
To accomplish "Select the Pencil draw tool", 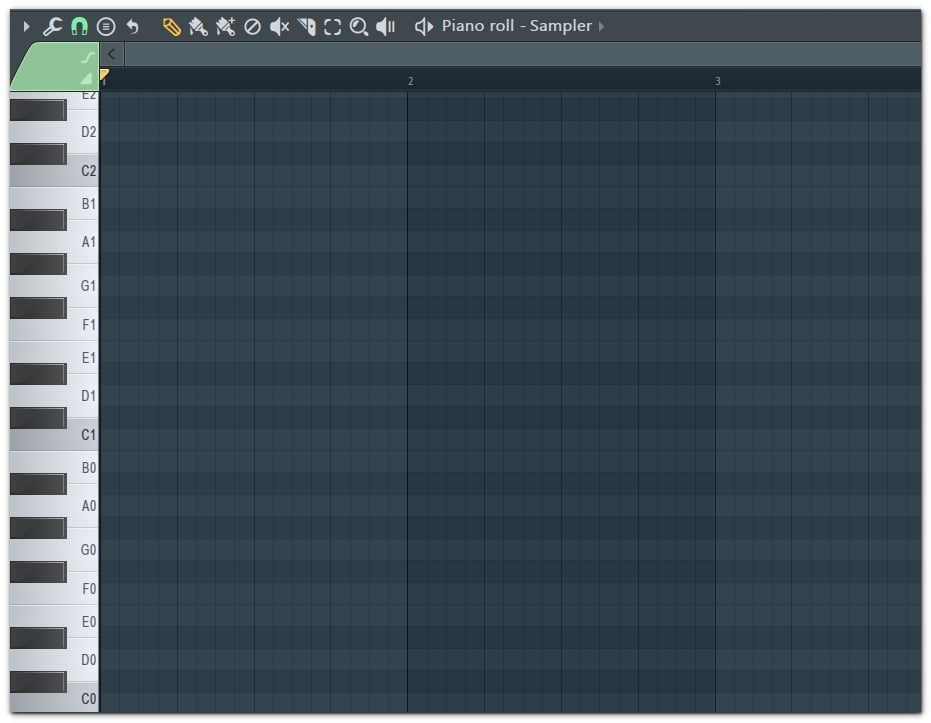I will (170, 26).
